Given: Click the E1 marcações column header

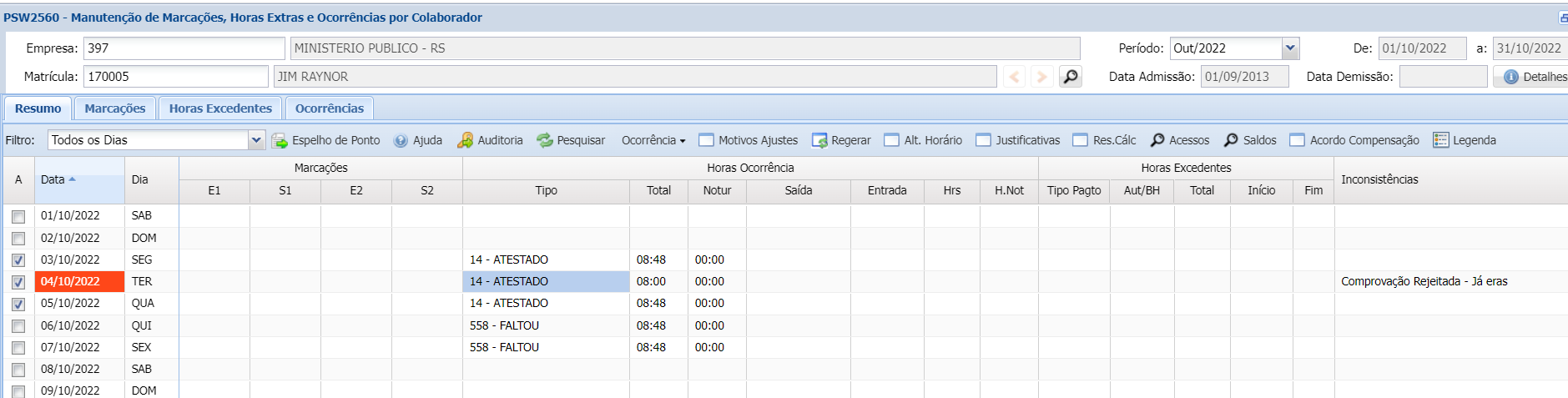Looking at the screenshot, I should pyautogui.click(x=214, y=191).
